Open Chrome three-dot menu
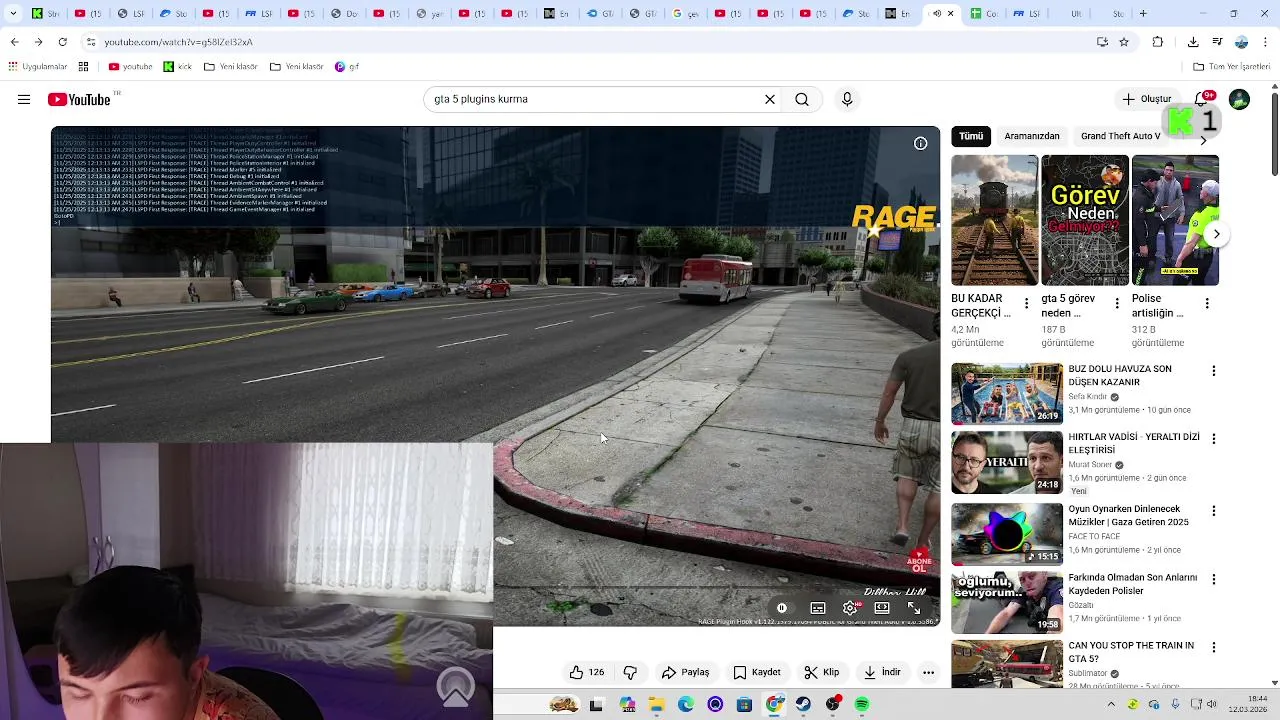 pyautogui.click(x=1266, y=42)
